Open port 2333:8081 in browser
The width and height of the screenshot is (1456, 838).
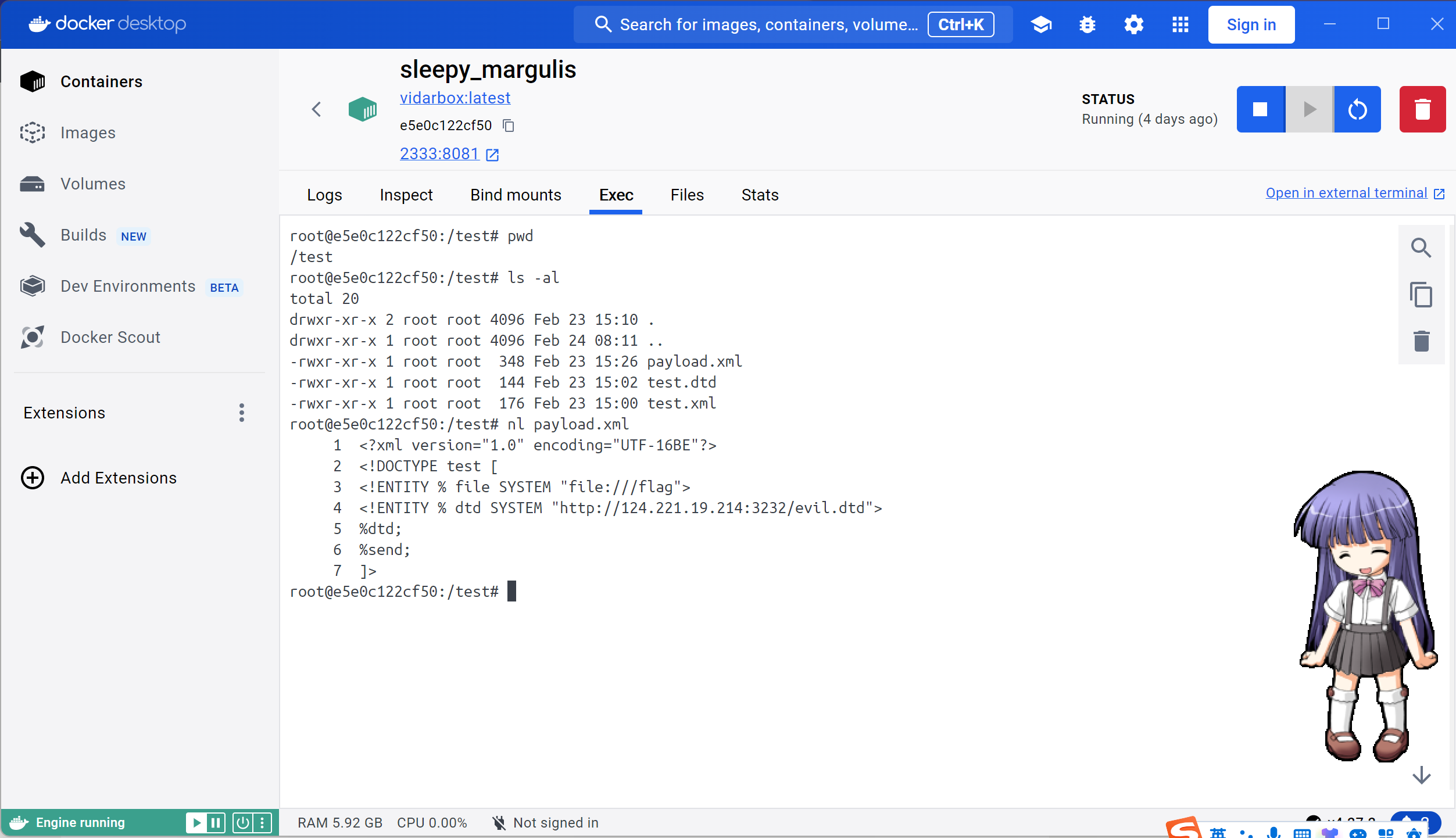pyautogui.click(x=449, y=154)
